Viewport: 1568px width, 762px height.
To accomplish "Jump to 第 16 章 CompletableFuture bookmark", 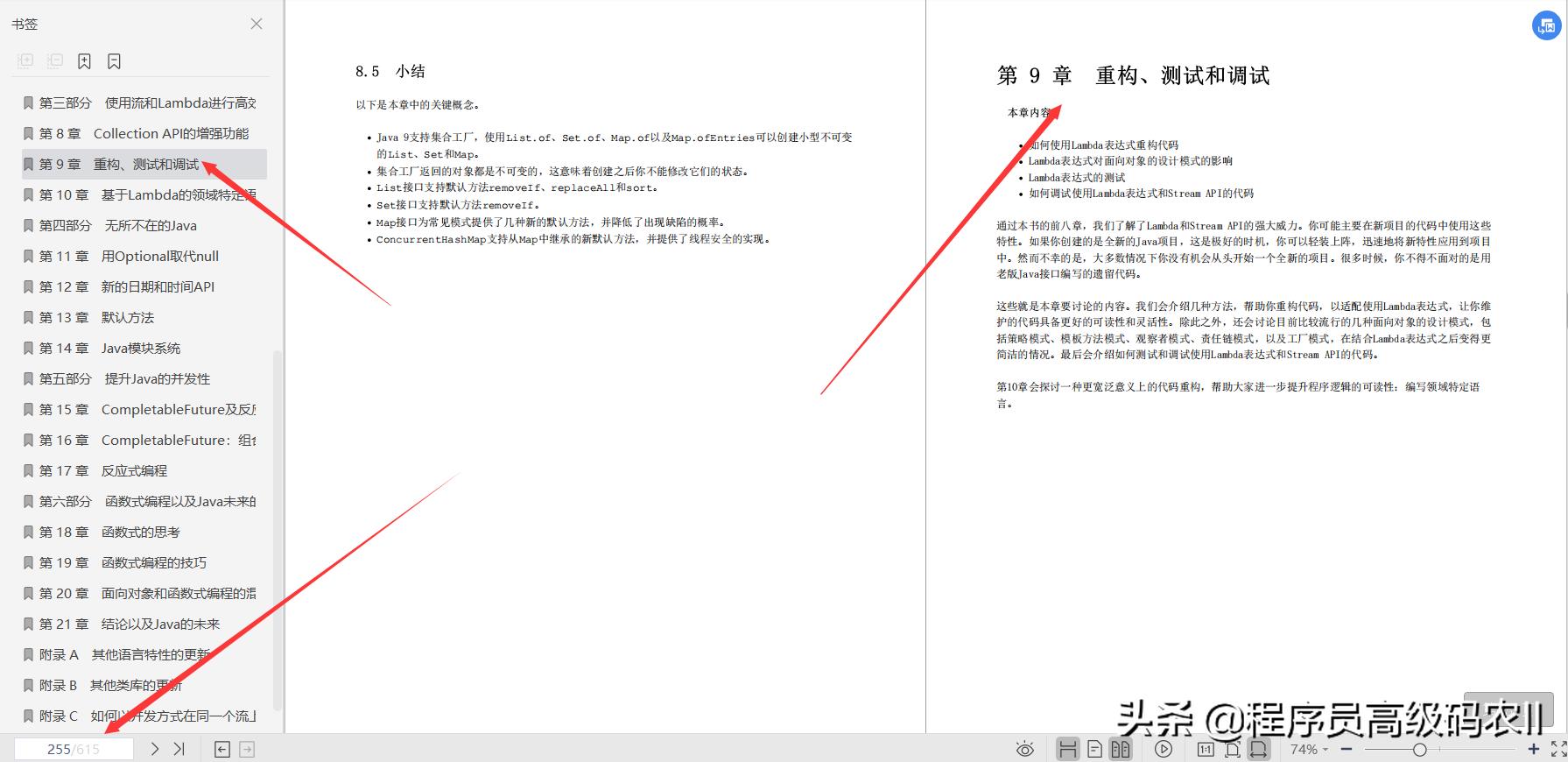I will (x=144, y=441).
